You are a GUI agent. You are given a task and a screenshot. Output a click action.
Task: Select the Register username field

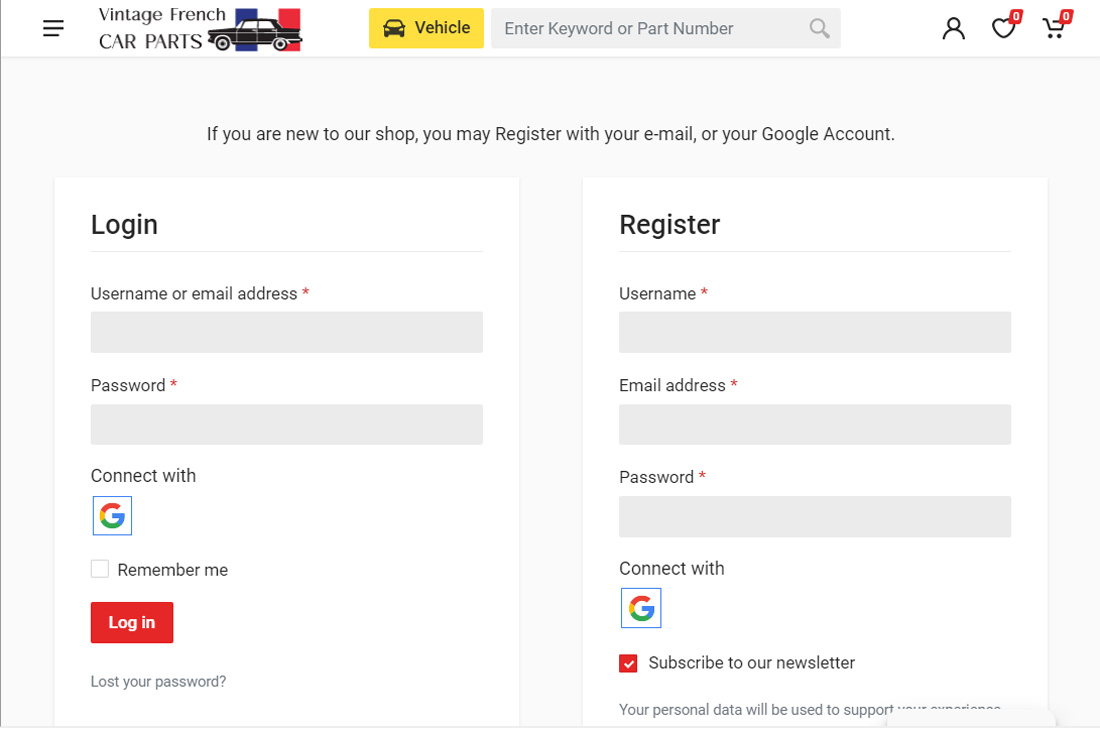click(814, 332)
